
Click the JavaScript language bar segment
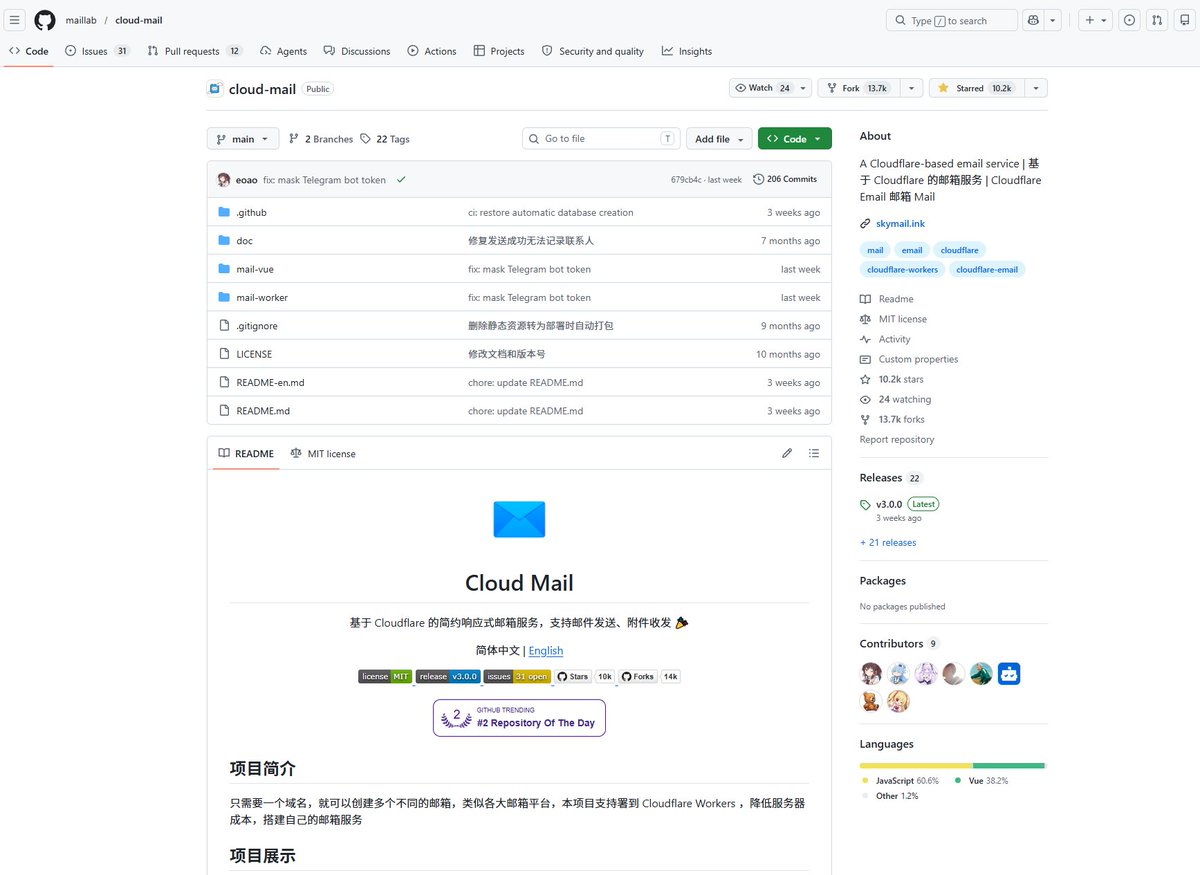coord(916,766)
